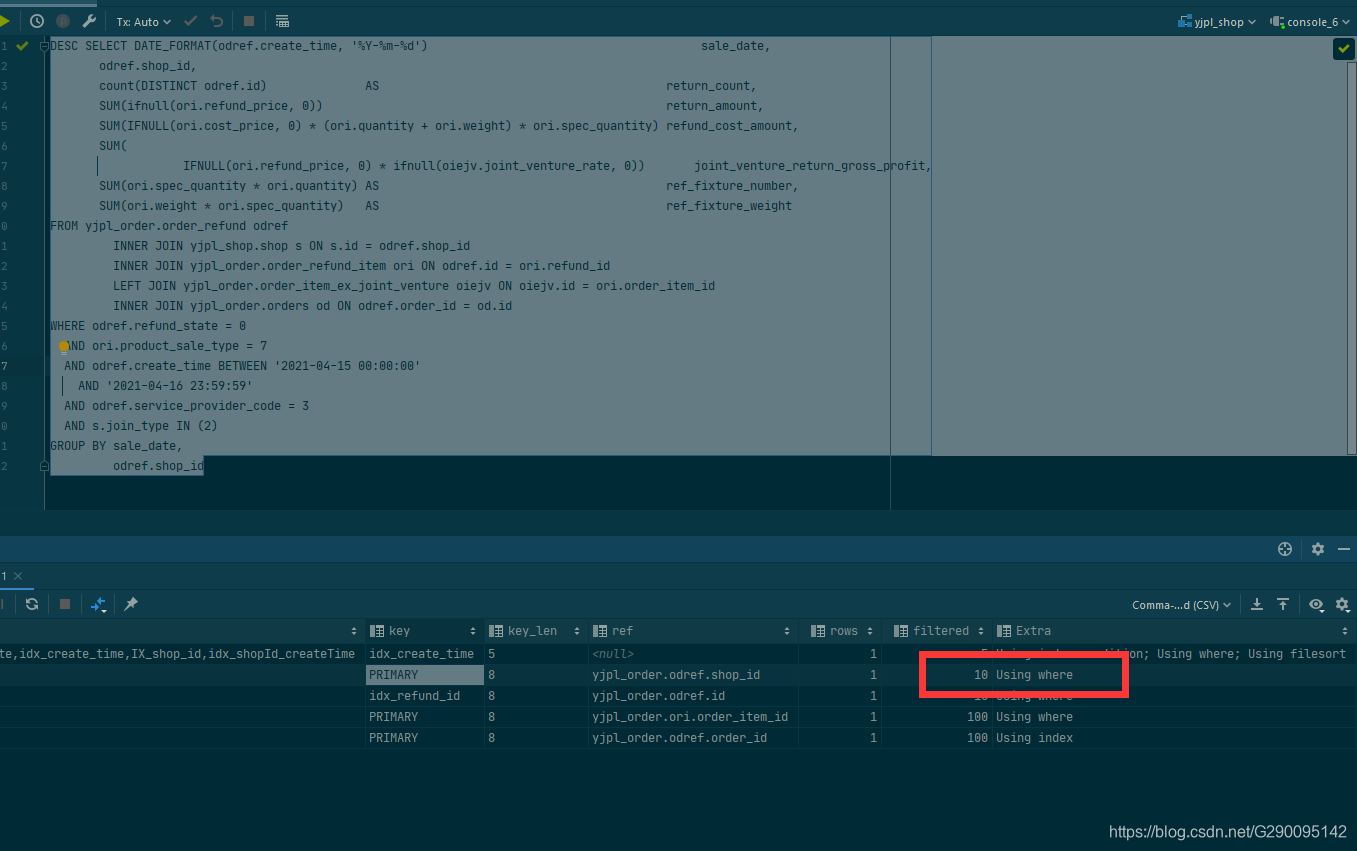Close the result tab 1

[x=17, y=576]
